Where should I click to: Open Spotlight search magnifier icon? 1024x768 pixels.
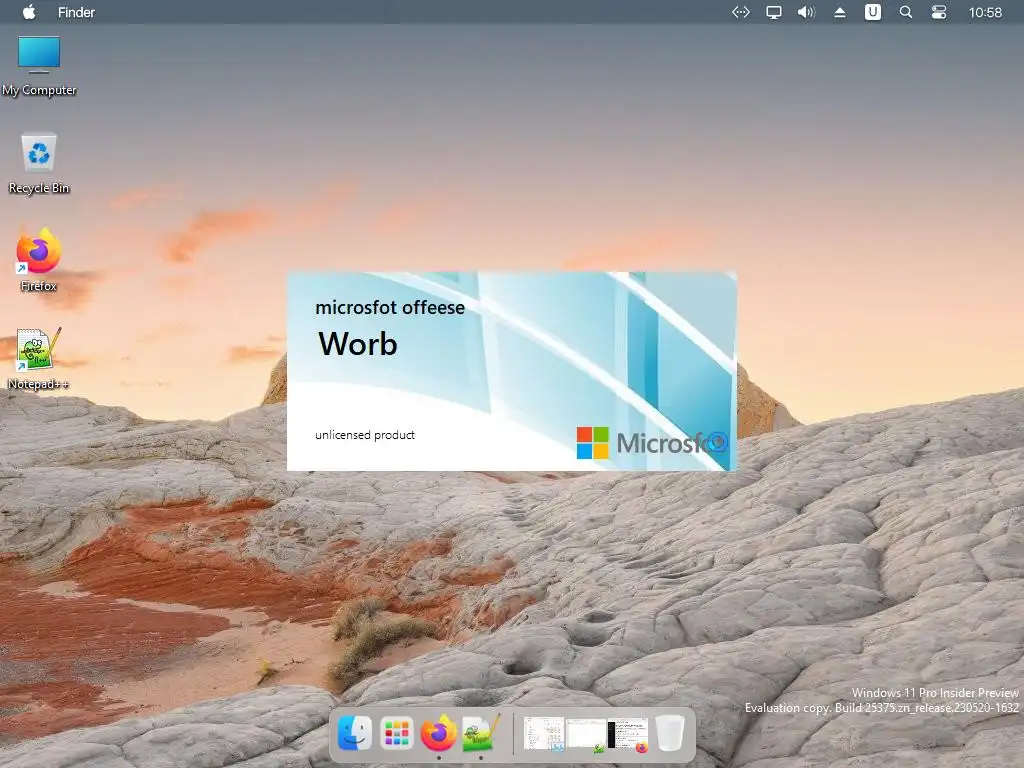tap(906, 12)
